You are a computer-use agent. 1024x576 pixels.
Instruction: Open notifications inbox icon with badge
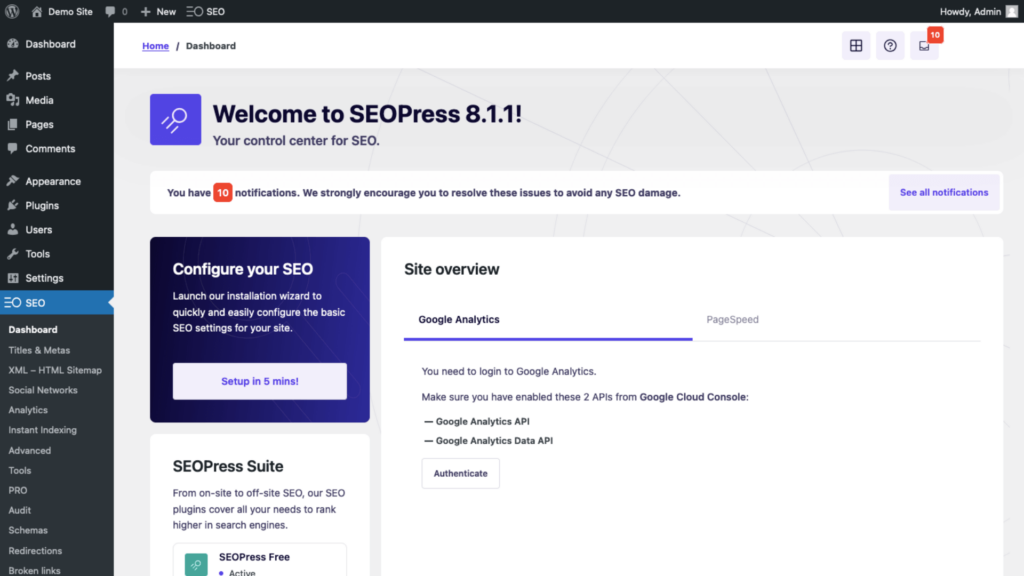(x=924, y=46)
